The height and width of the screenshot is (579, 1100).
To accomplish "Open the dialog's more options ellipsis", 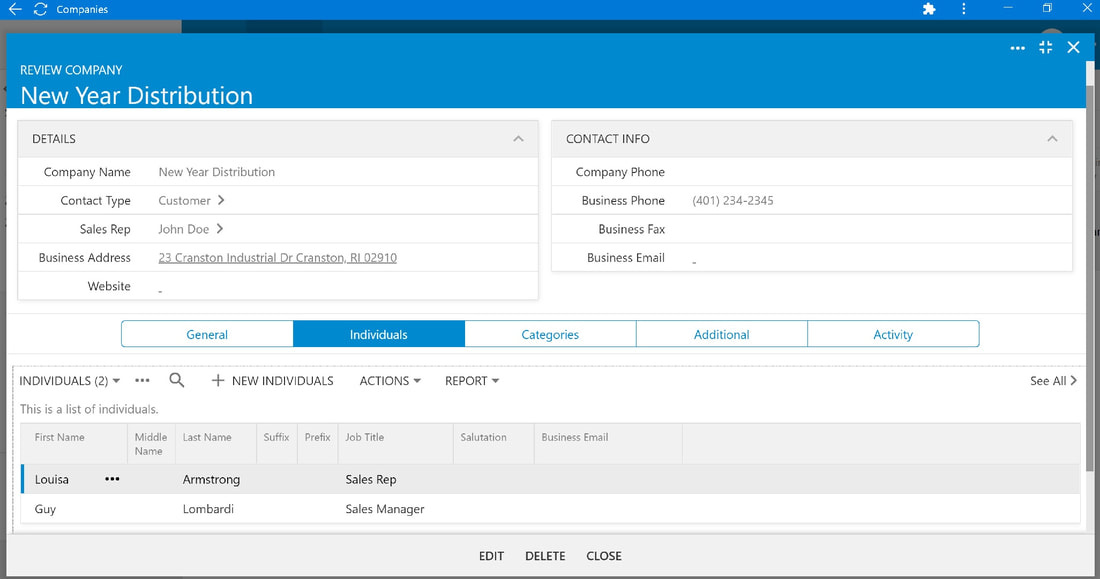I will click(x=1017, y=48).
